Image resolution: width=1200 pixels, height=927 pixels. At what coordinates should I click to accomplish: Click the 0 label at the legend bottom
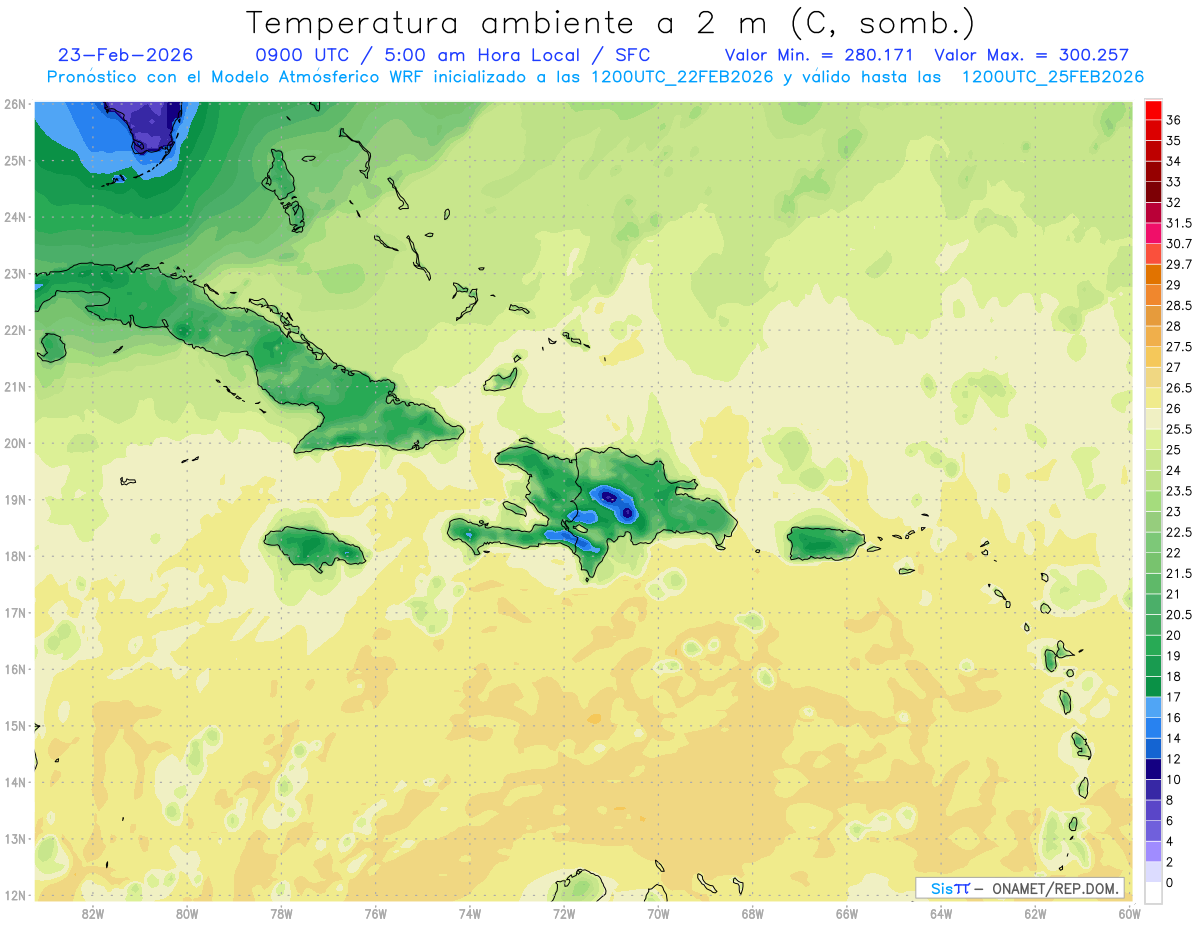1169,882
